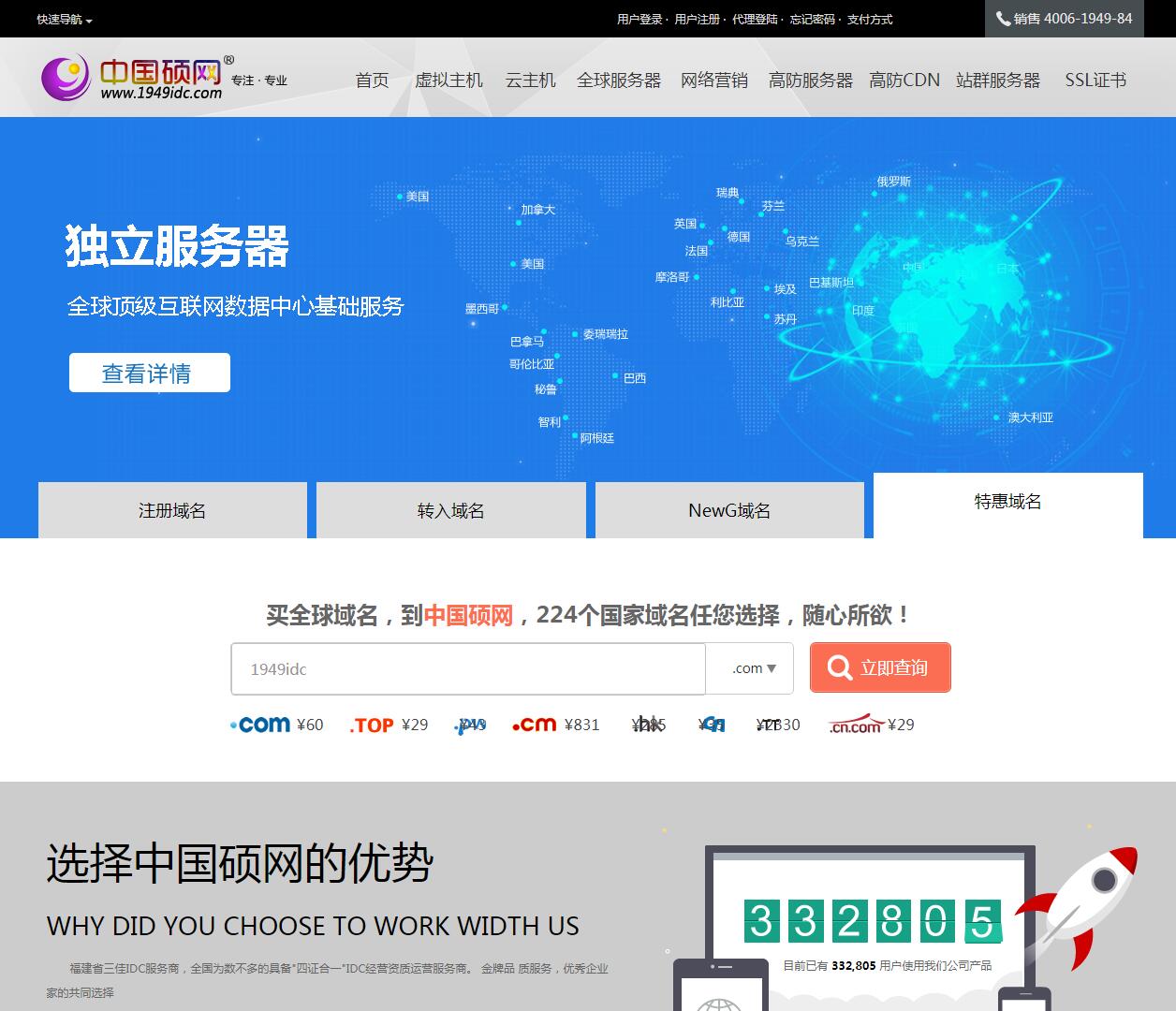1176x1011 pixels.
Task: Switch to 转入域名 tab
Action: point(451,510)
